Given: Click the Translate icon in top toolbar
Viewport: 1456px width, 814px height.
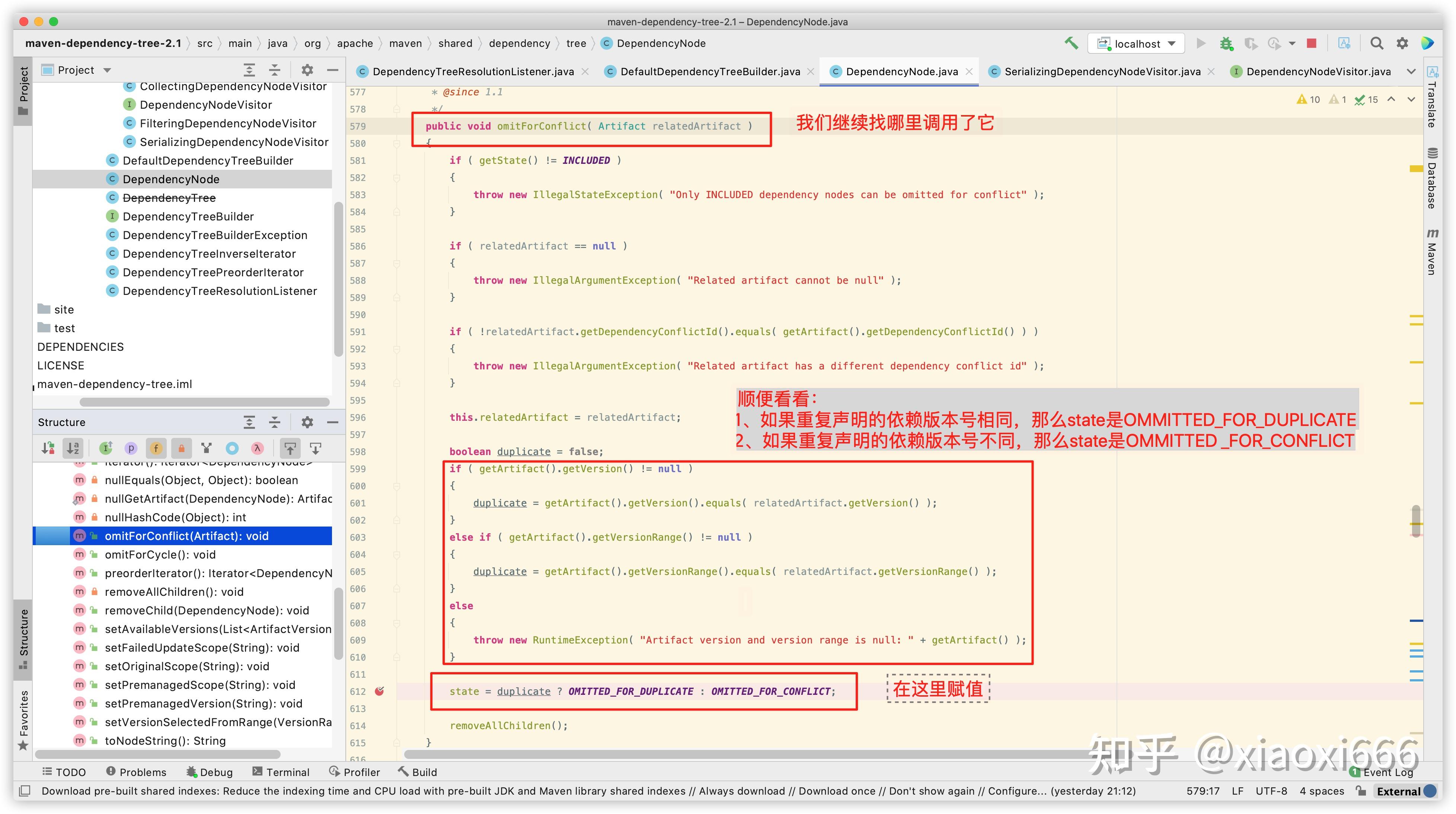Looking at the screenshot, I should (1344, 44).
